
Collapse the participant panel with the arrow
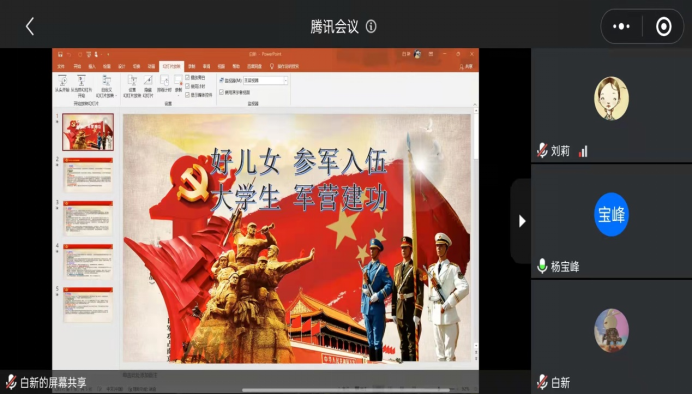point(522,221)
